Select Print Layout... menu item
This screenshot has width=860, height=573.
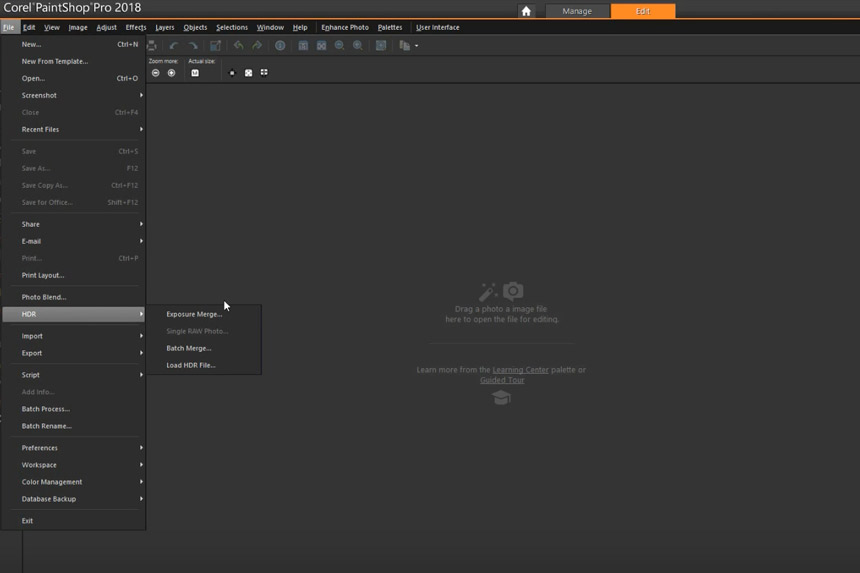tap(73, 275)
